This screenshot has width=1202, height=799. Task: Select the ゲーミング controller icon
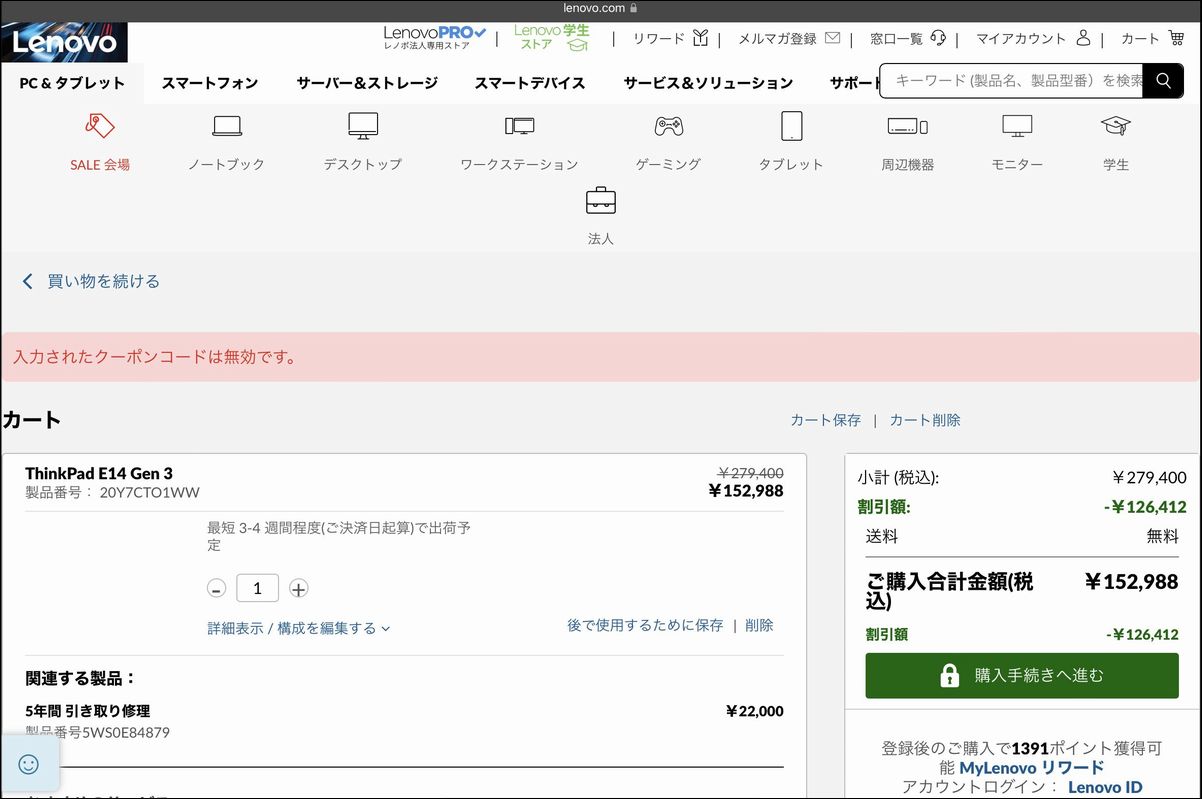coord(669,126)
